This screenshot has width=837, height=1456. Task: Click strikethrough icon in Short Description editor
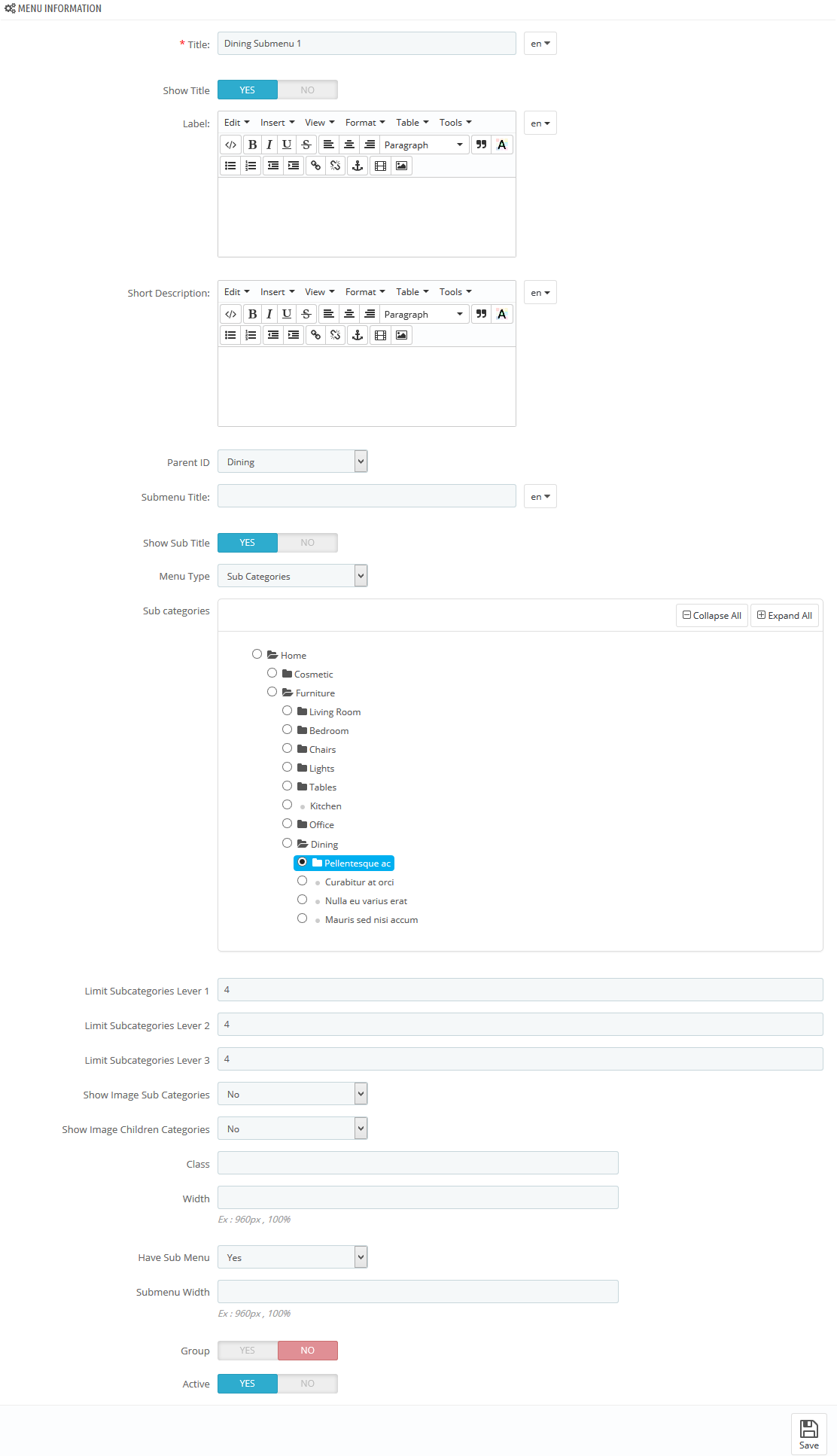[306, 314]
